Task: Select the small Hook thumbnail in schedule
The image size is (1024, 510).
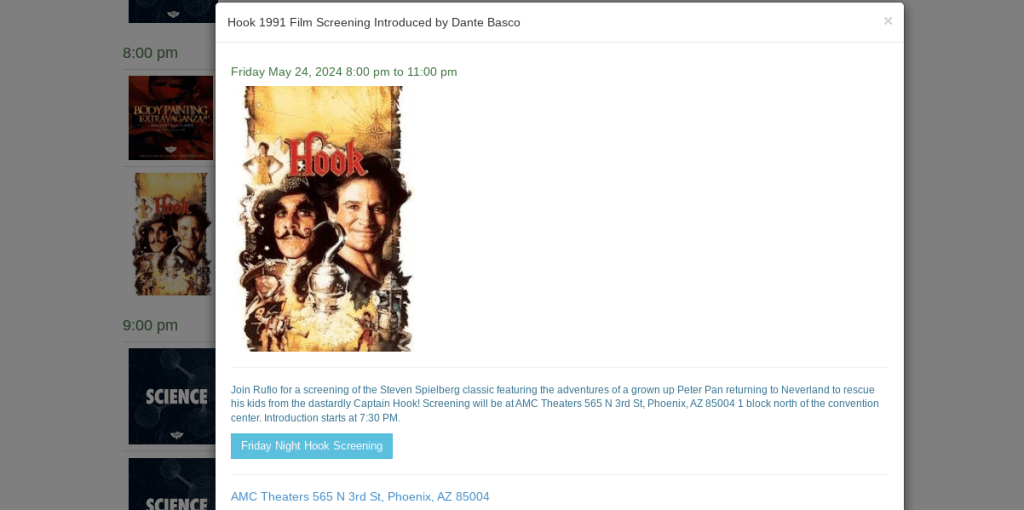Action: [x=170, y=234]
